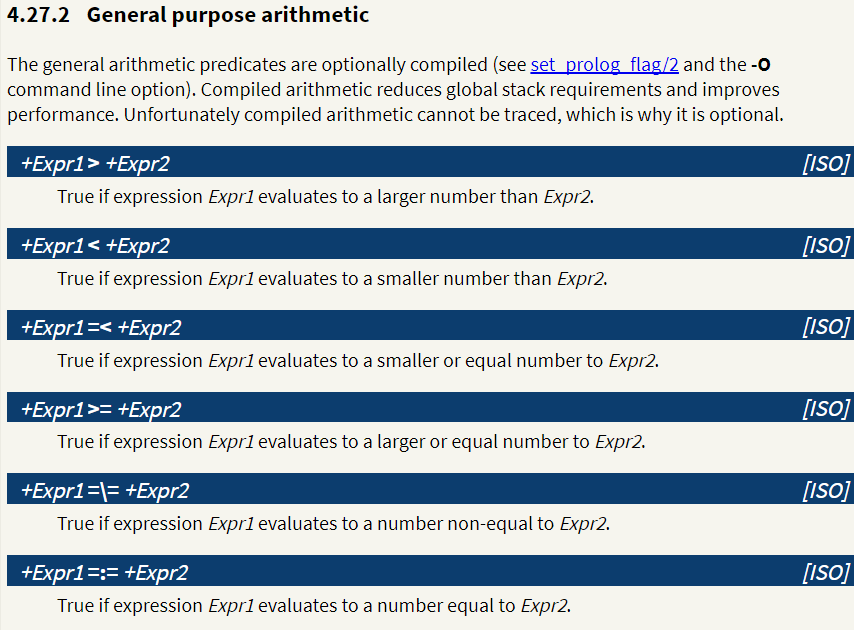The width and height of the screenshot is (854, 630).
Task: Click the +Expr1 =< +Expr2 predicate header
Action: click(101, 328)
